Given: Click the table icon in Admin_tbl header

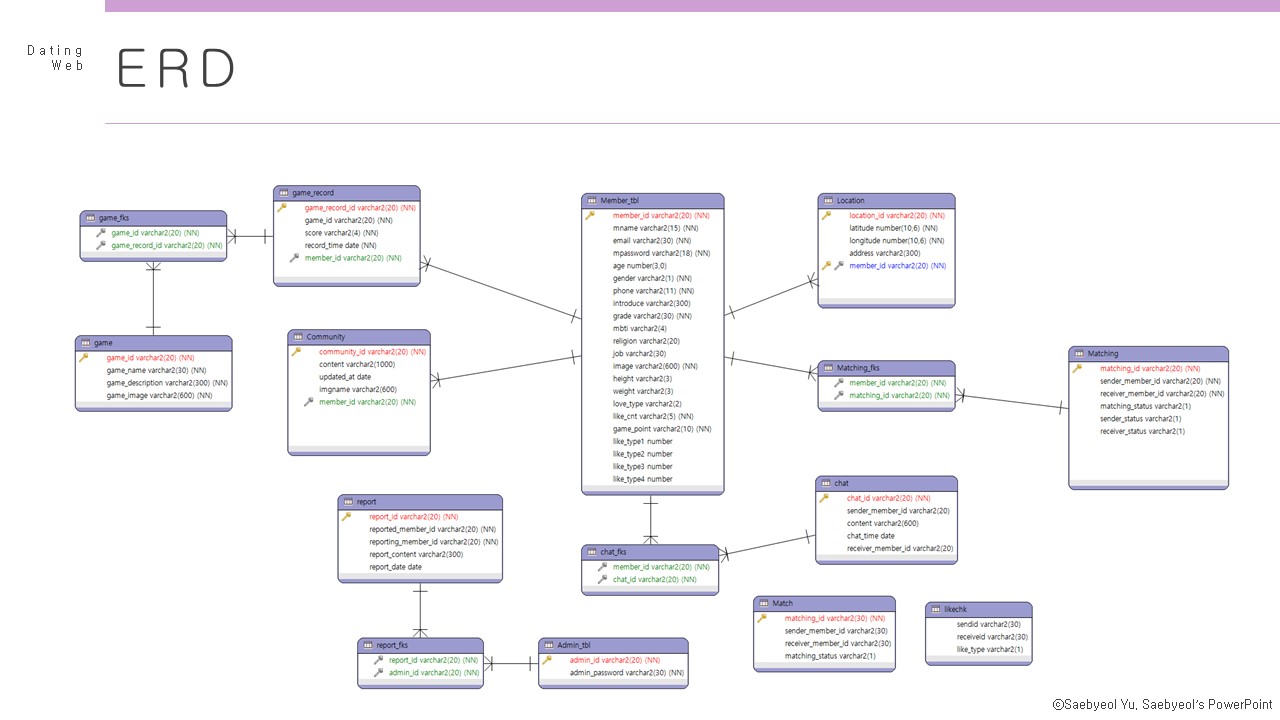Looking at the screenshot, I should coord(548,646).
